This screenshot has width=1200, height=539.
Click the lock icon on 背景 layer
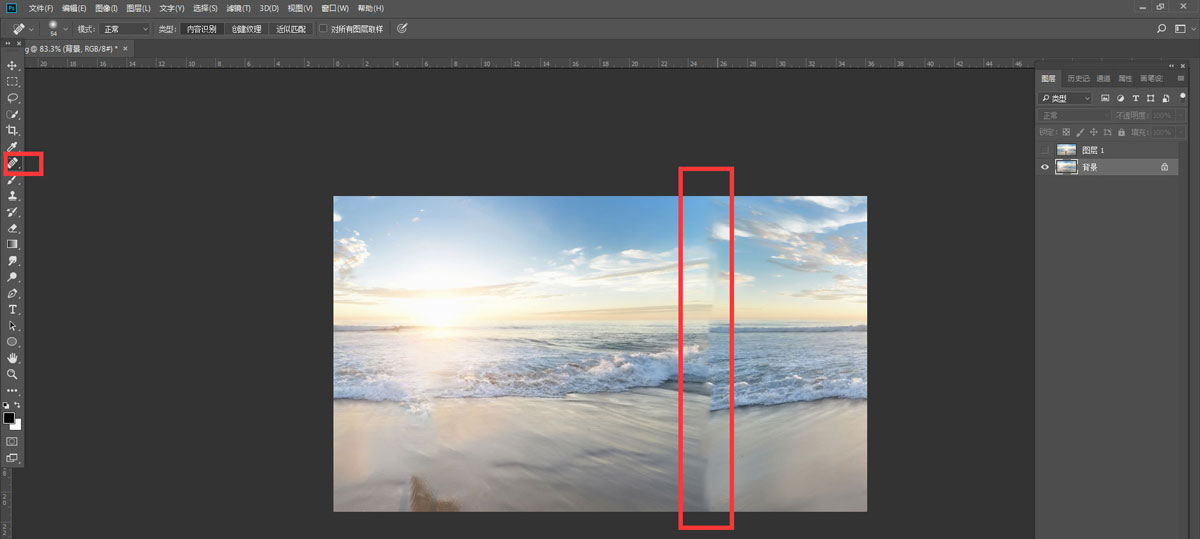point(1164,167)
